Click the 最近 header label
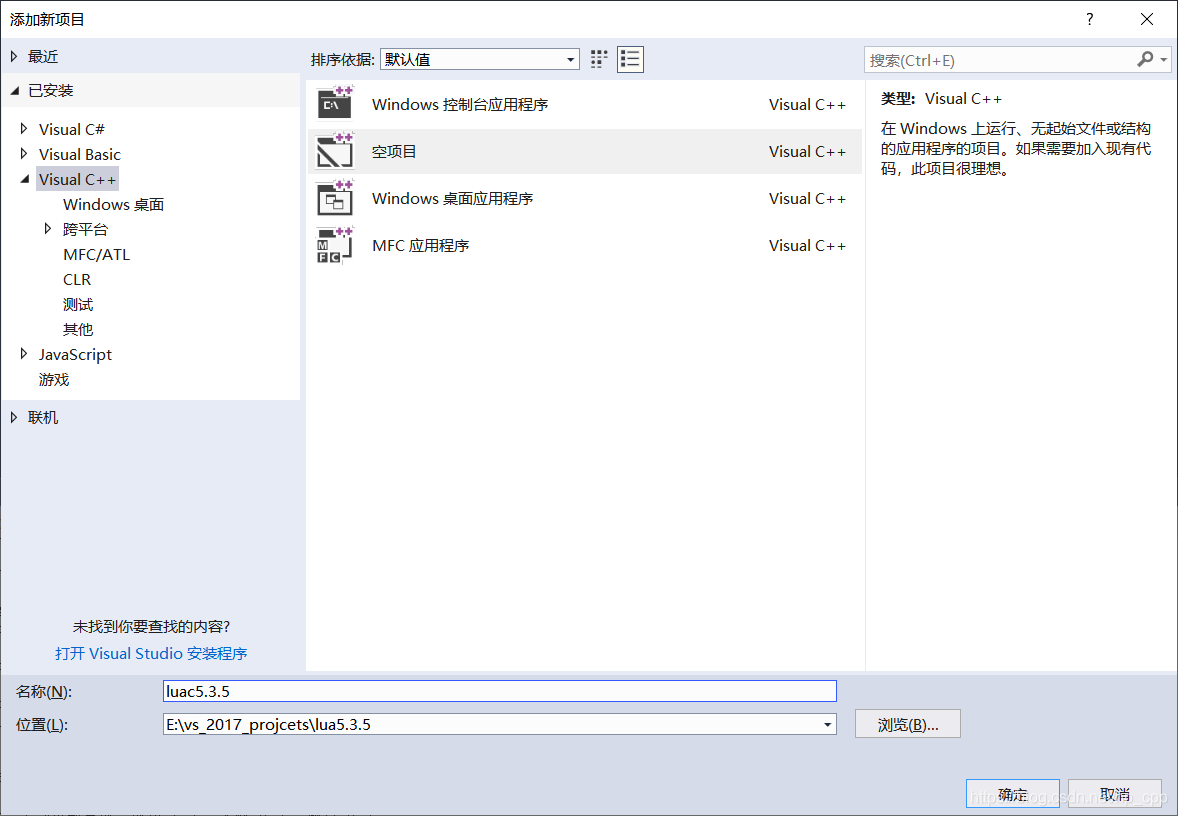 (x=43, y=56)
